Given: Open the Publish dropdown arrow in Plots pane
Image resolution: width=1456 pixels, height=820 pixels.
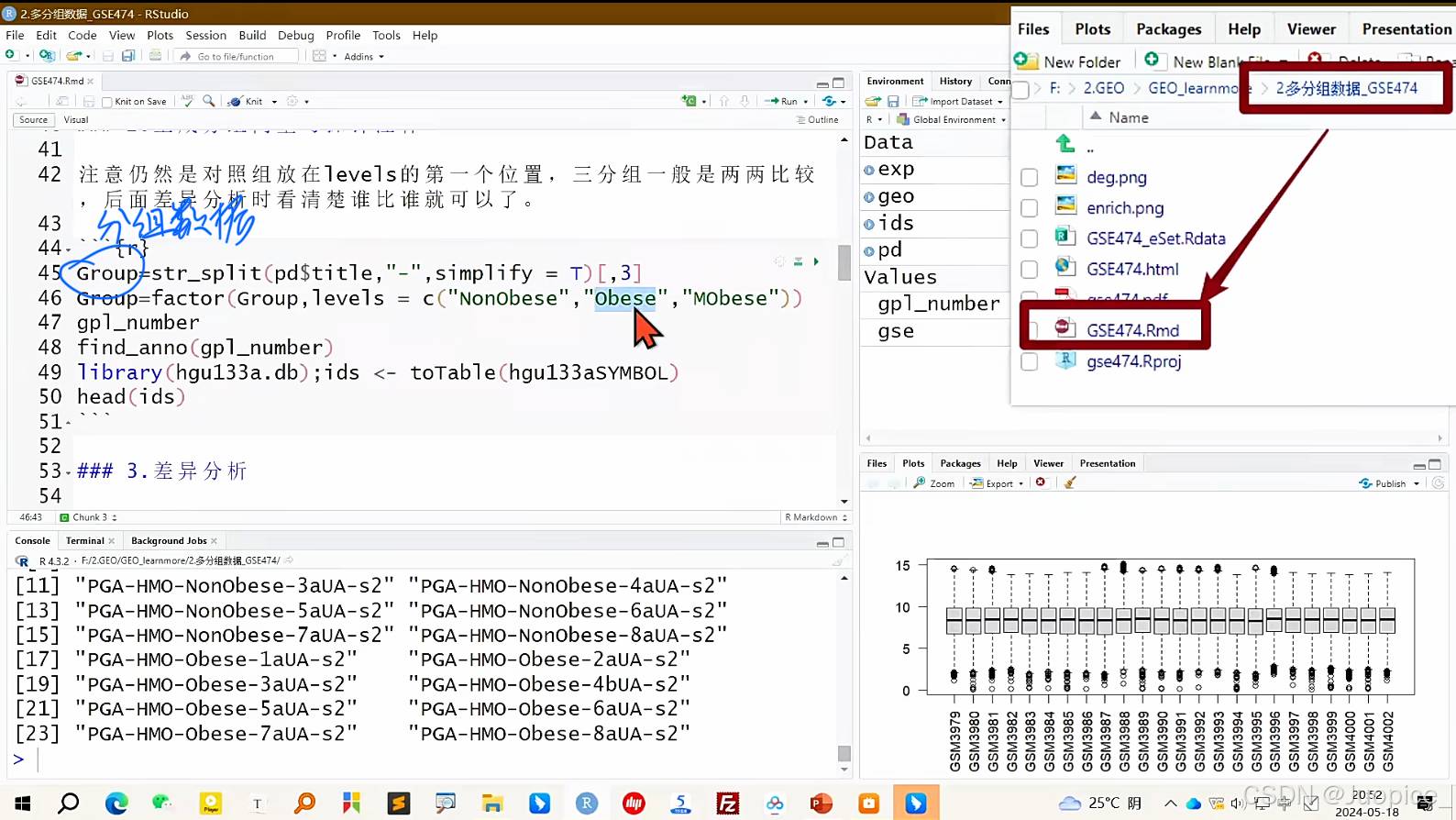Looking at the screenshot, I should 1417,484.
